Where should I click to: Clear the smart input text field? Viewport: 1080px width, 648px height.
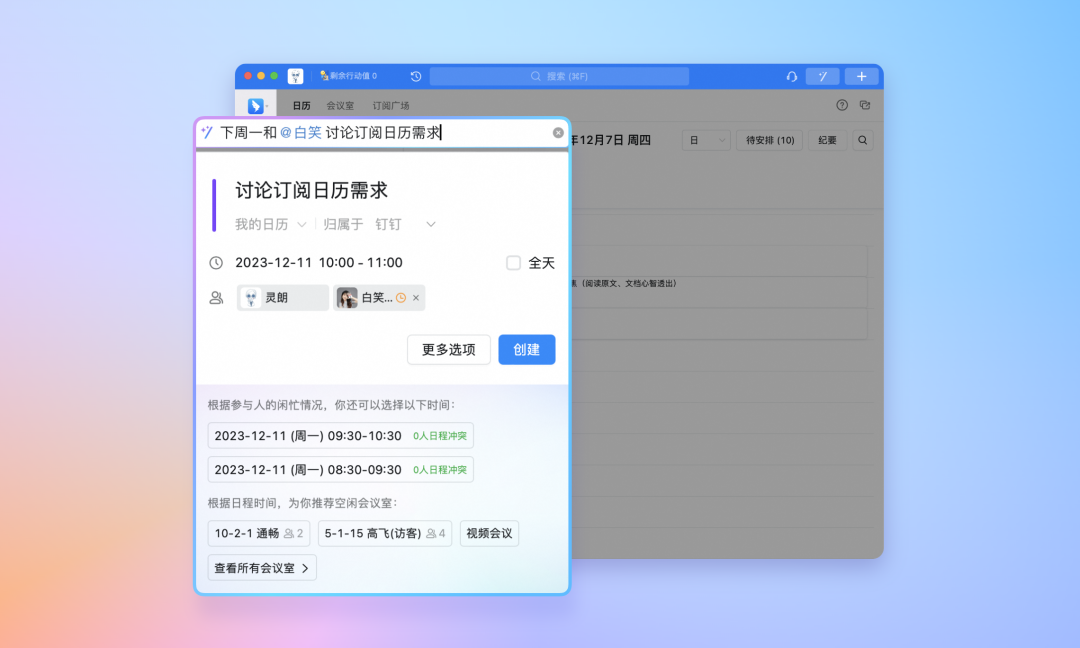558,133
